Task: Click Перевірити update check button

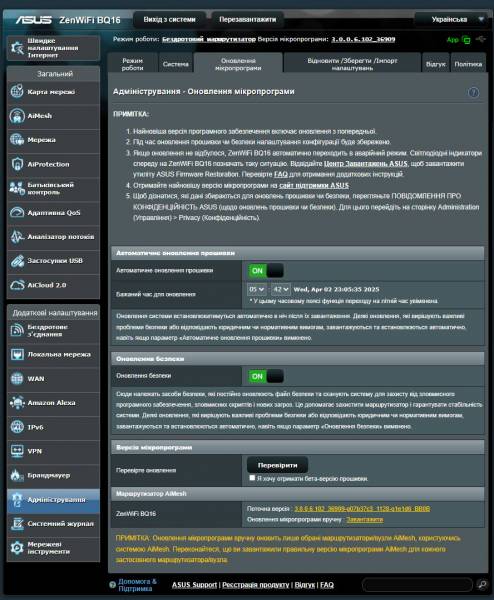Action: 277,465
